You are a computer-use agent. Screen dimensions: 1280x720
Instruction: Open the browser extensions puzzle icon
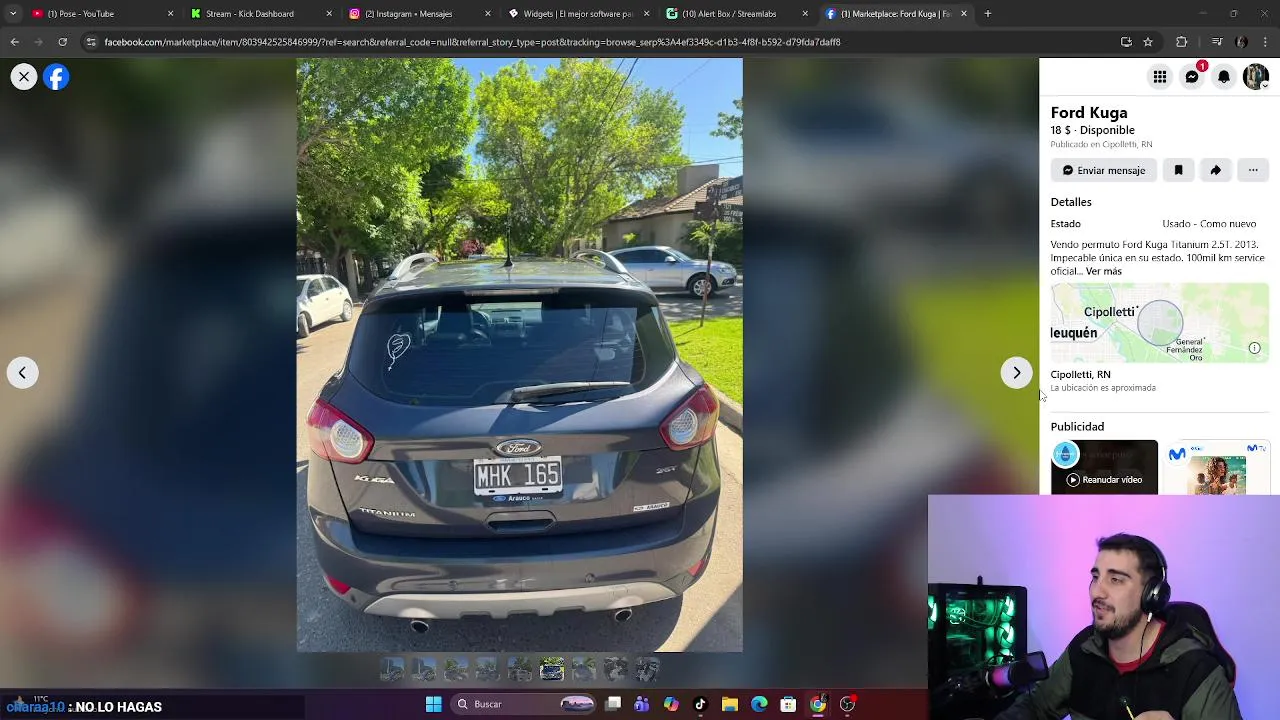[1182, 42]
